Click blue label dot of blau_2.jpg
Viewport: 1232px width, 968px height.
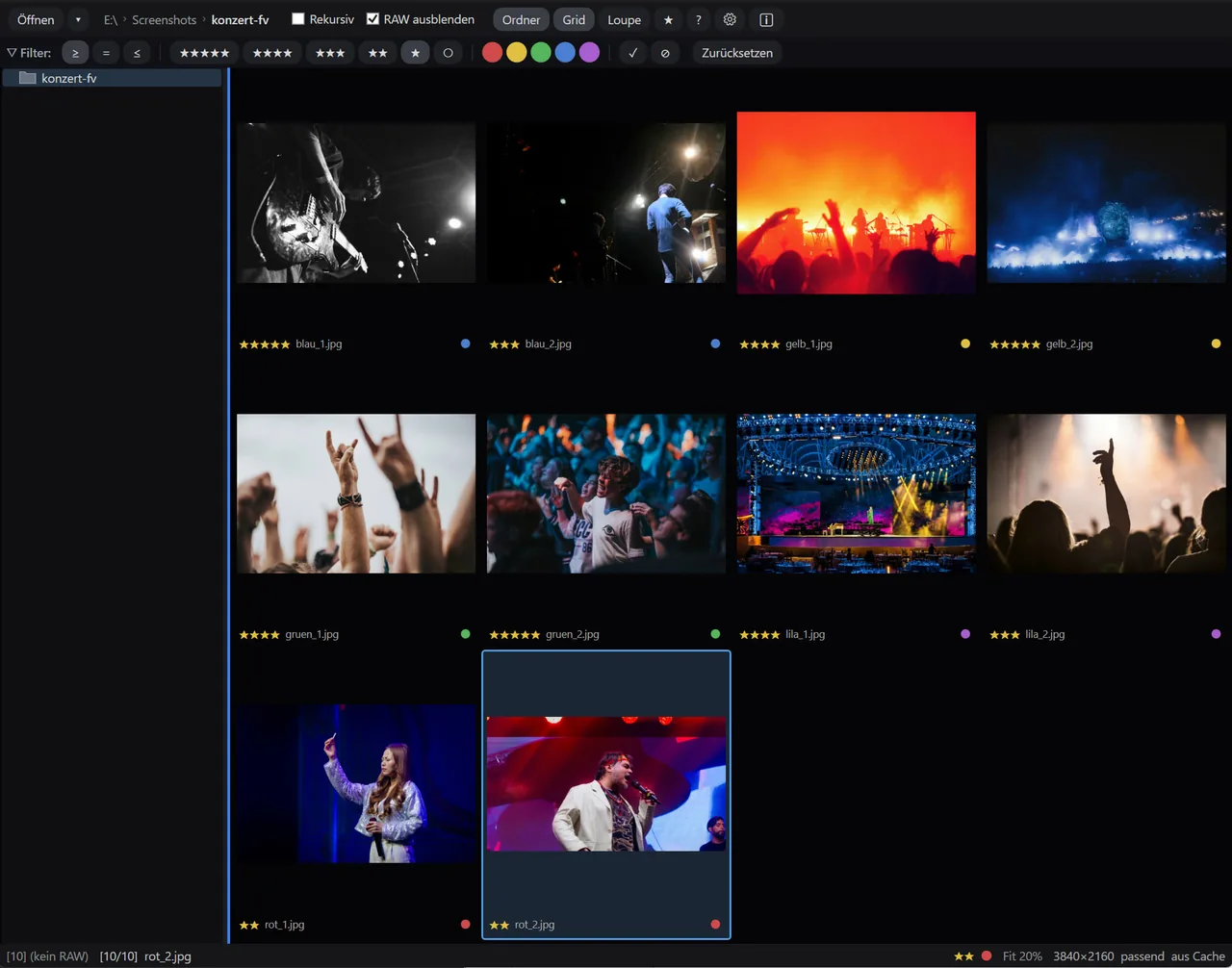click(715, 344)
